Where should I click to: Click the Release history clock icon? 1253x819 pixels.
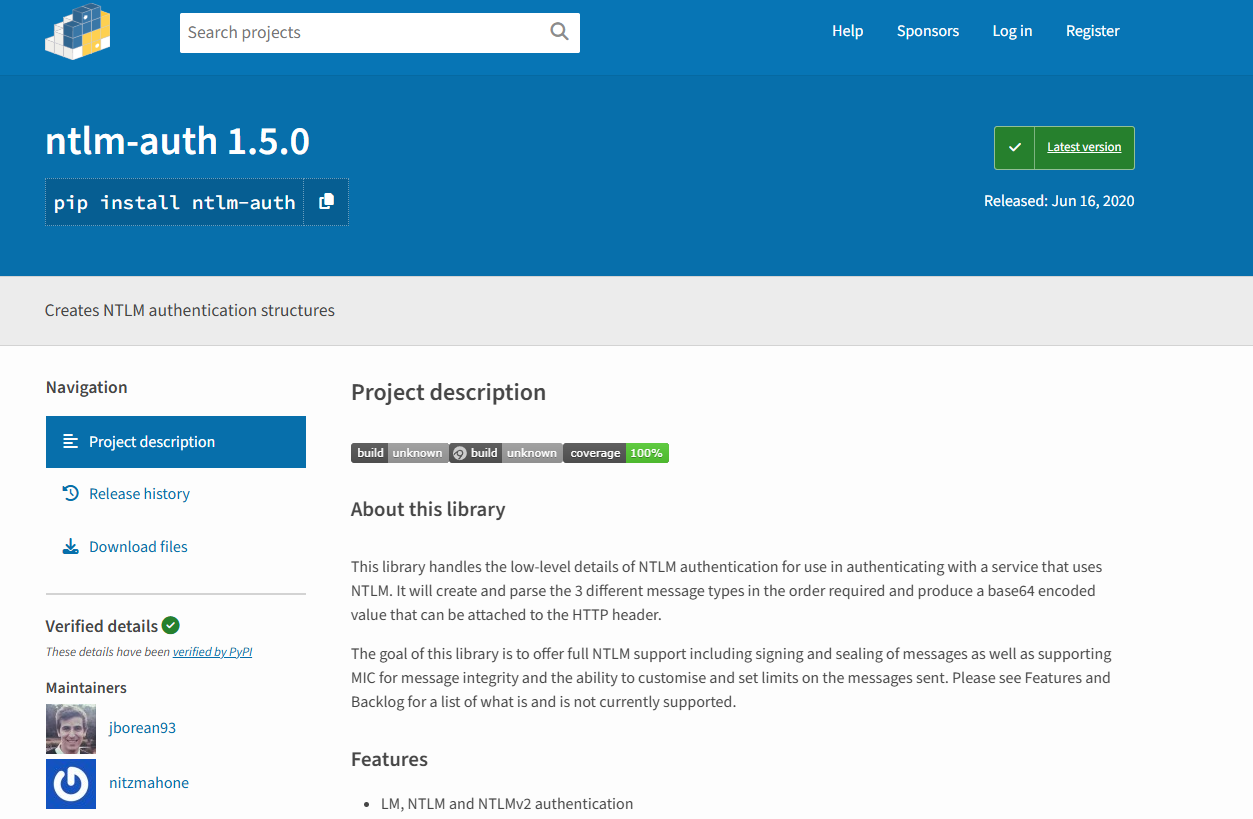coord(70,494)
